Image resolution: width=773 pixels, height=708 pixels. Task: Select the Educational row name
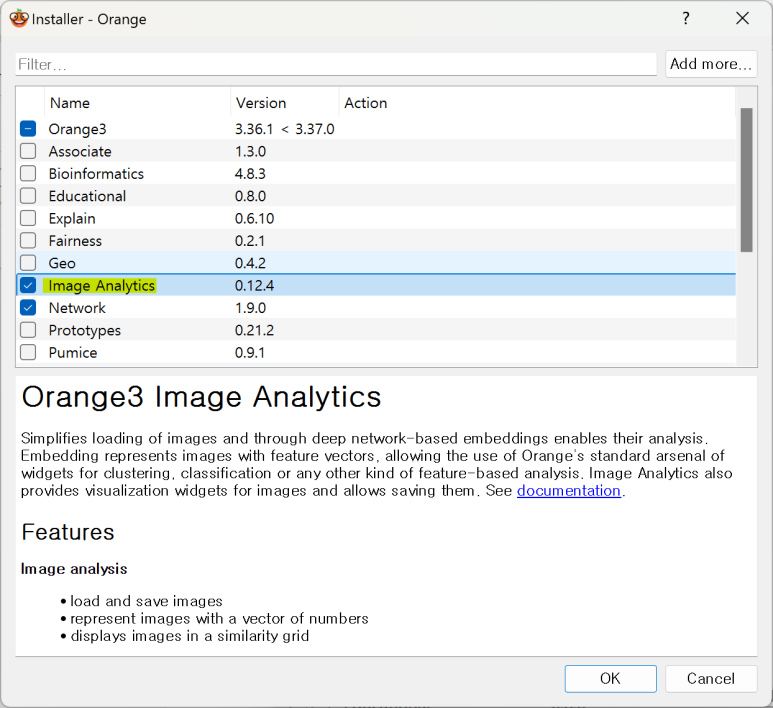point(87,196)
